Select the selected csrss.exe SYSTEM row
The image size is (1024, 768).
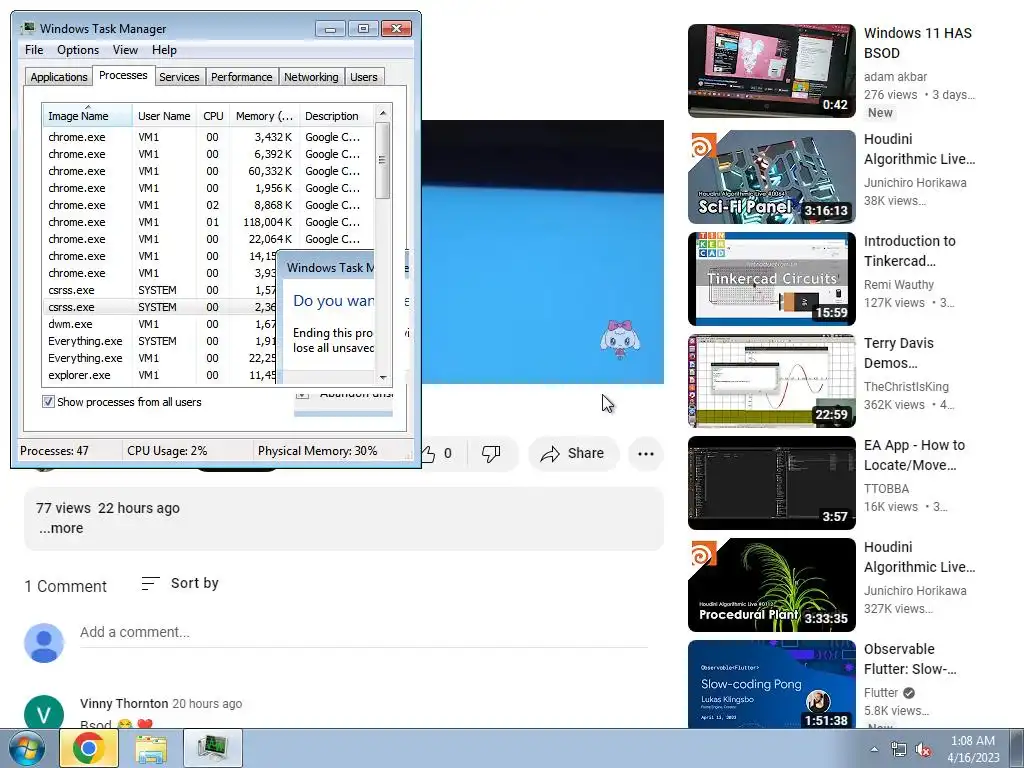[x=161, y=307]
